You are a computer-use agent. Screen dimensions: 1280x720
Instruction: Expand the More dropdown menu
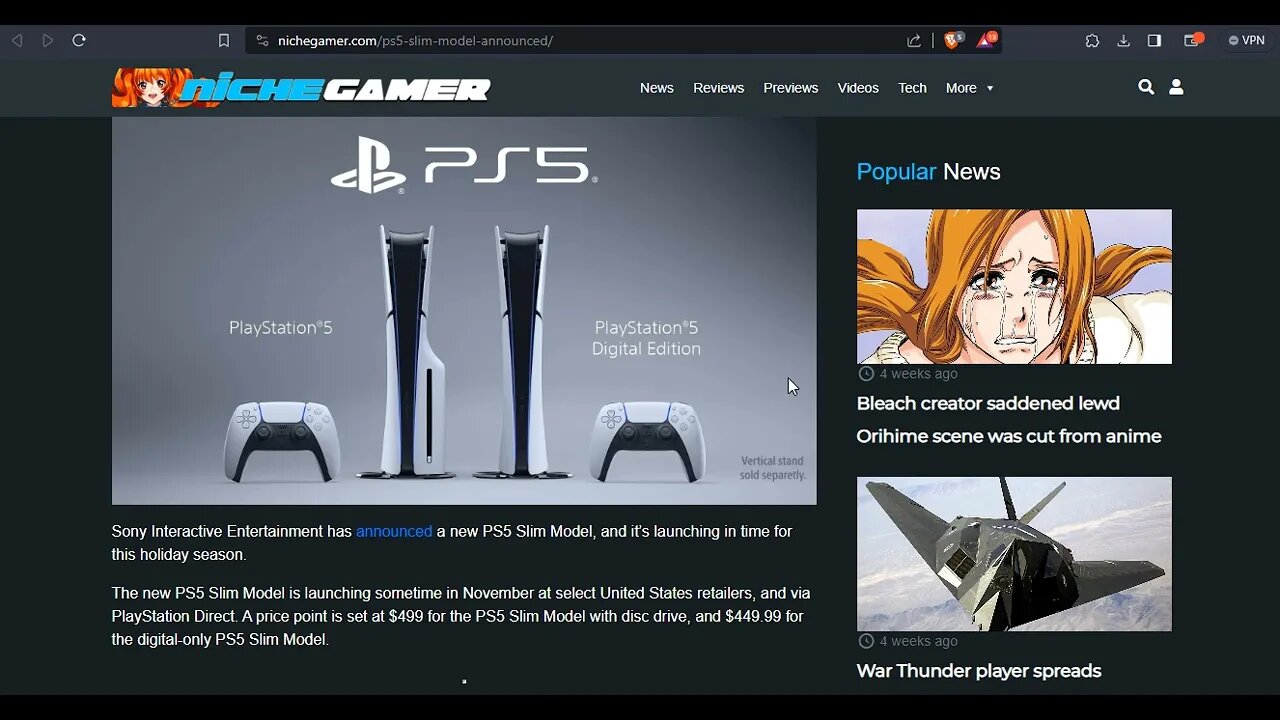(x=970, y=88)
